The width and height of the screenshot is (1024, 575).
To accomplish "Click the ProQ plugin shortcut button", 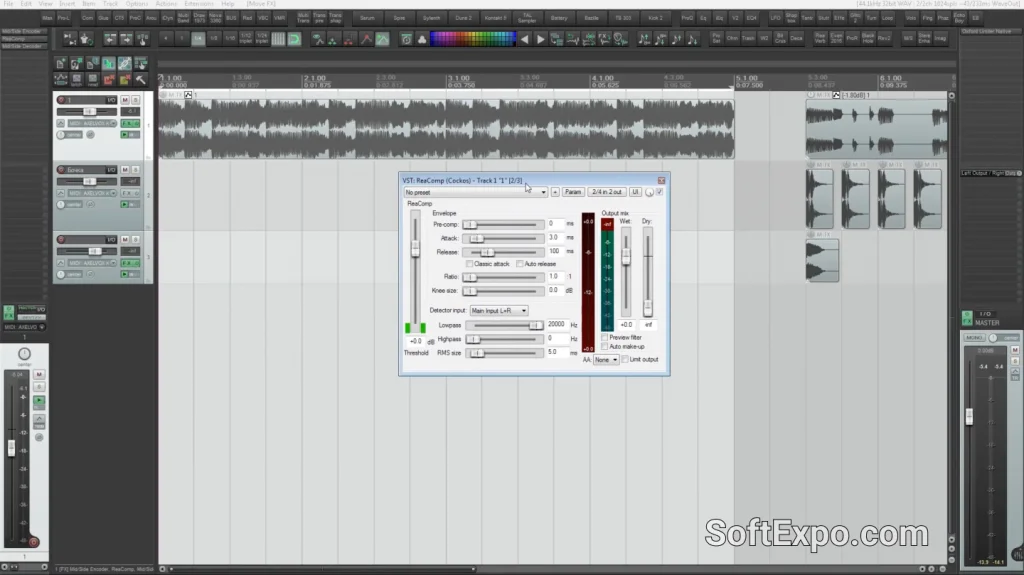I will 687,18.
